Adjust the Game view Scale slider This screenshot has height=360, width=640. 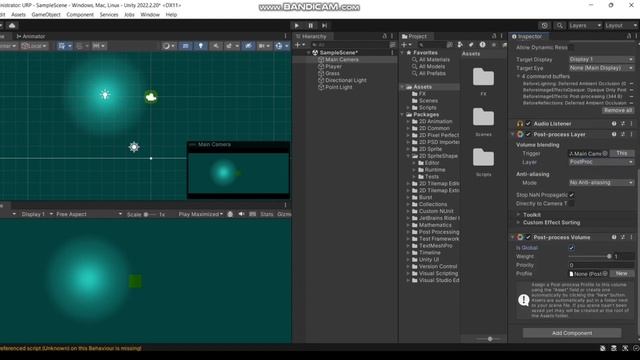tap(149, 214)
